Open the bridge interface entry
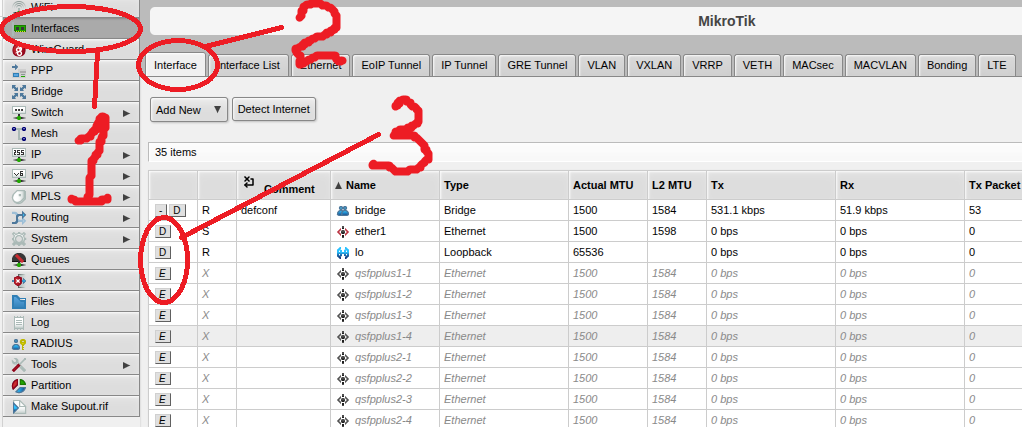 click(369, 211)
